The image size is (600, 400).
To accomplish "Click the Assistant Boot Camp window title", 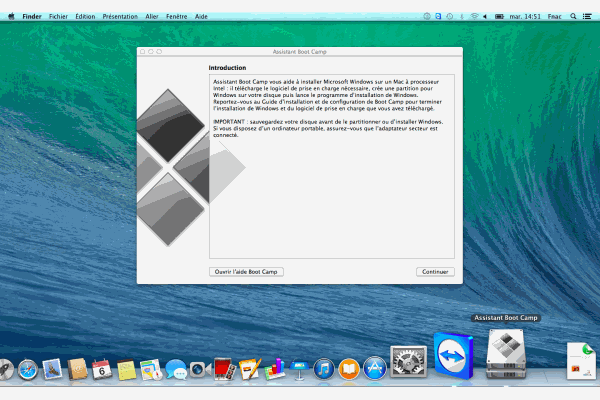I will click(x=300, y=52).
